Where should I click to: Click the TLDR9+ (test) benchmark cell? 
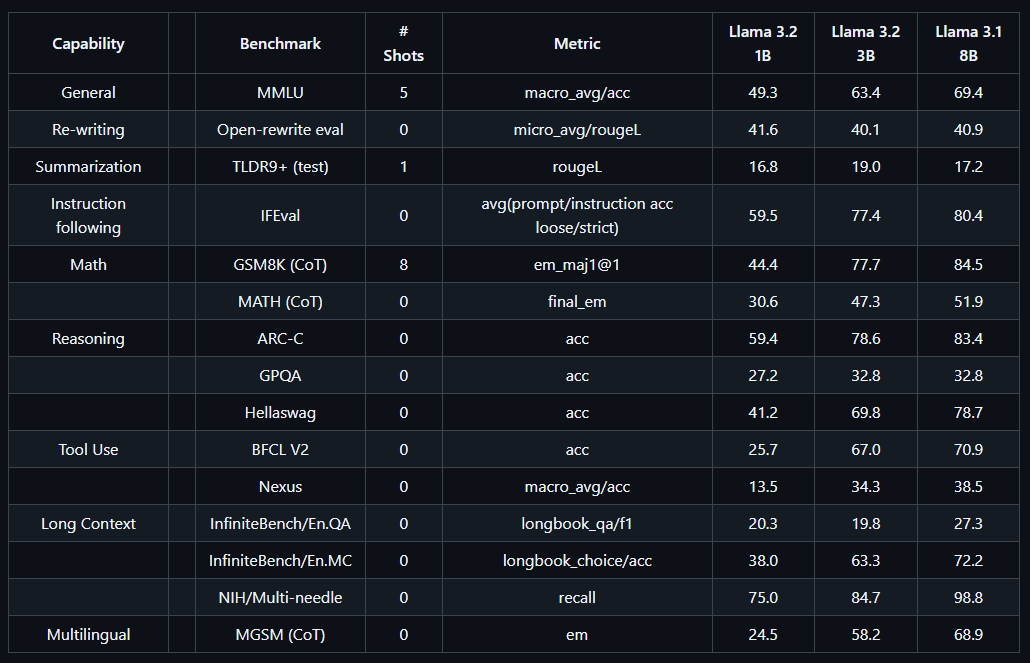280,167
